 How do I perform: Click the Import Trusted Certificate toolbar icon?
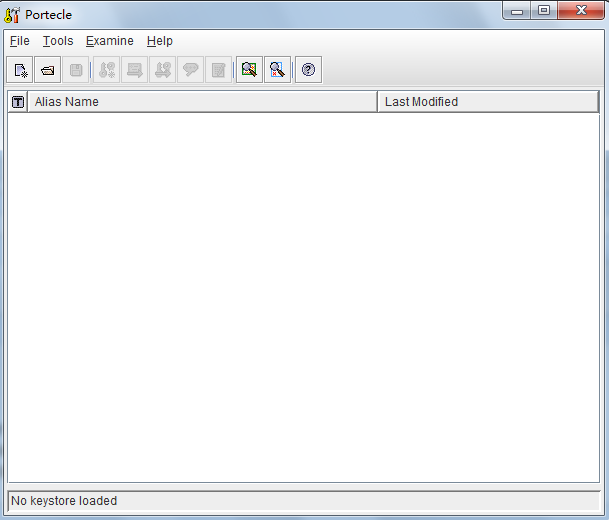134,70
